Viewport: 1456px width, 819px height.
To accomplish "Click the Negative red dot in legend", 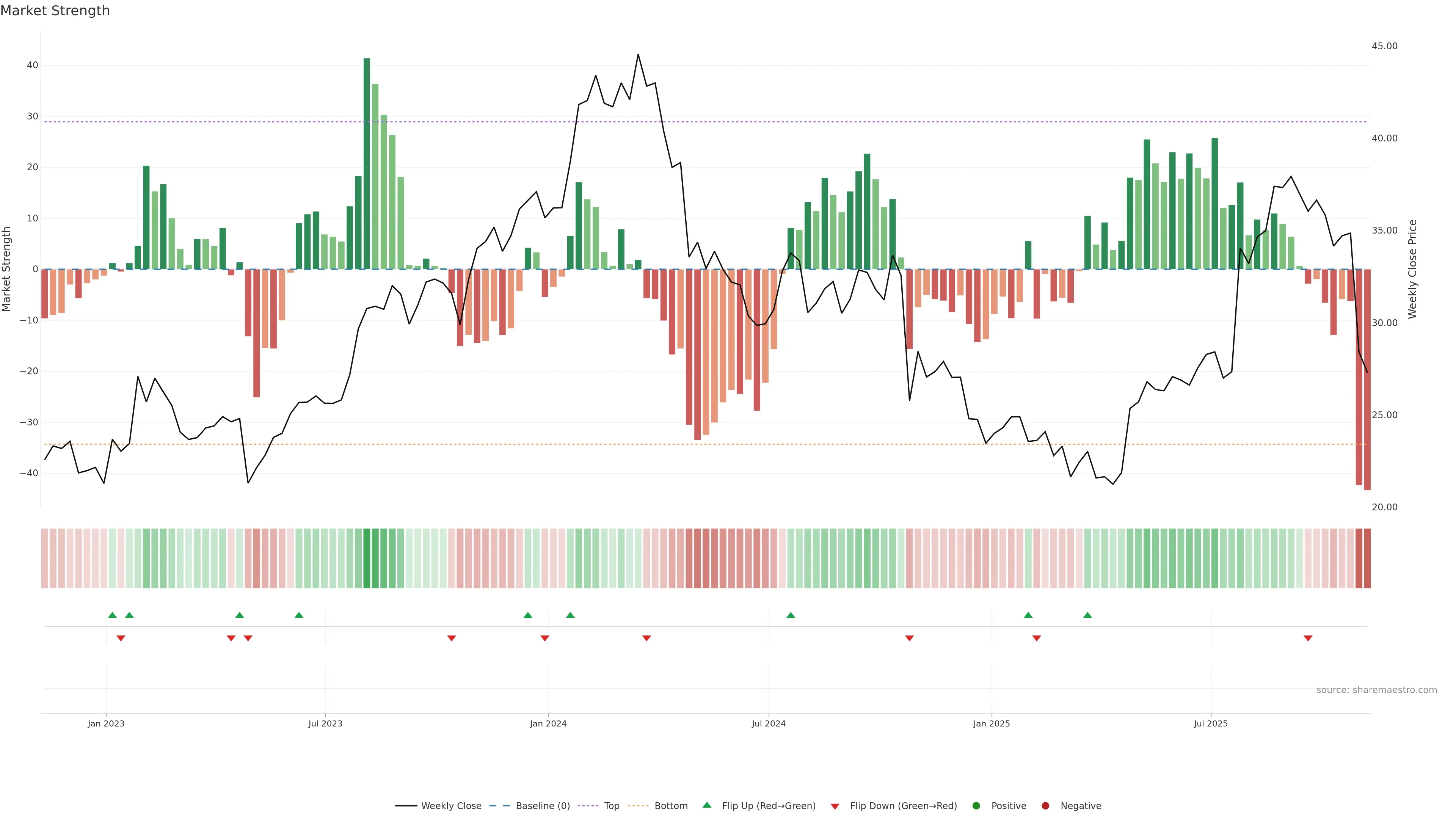I will point(1046,806).
